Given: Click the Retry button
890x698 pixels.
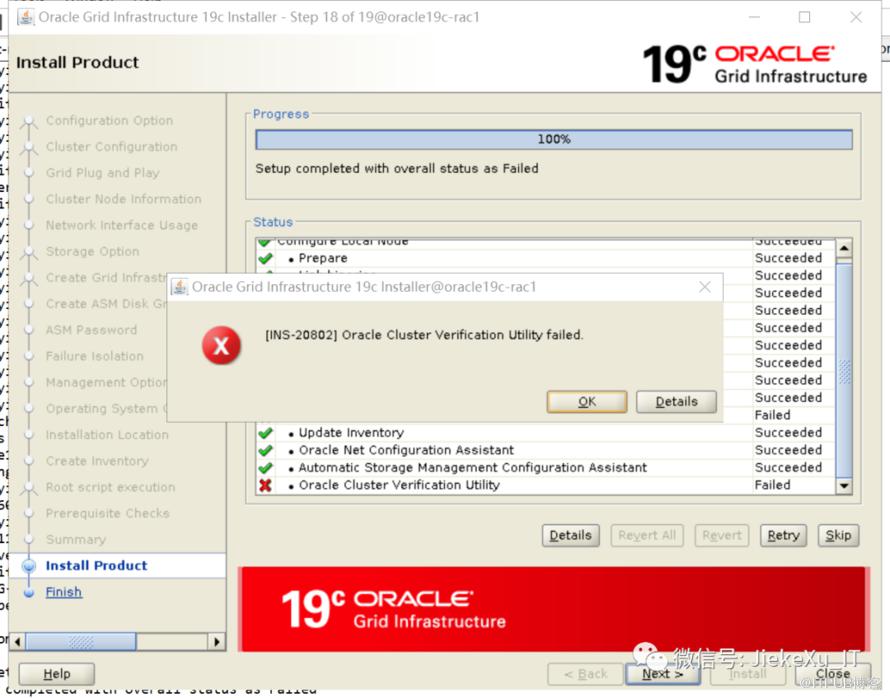Looking at the screenshot, I should (783, 535).
